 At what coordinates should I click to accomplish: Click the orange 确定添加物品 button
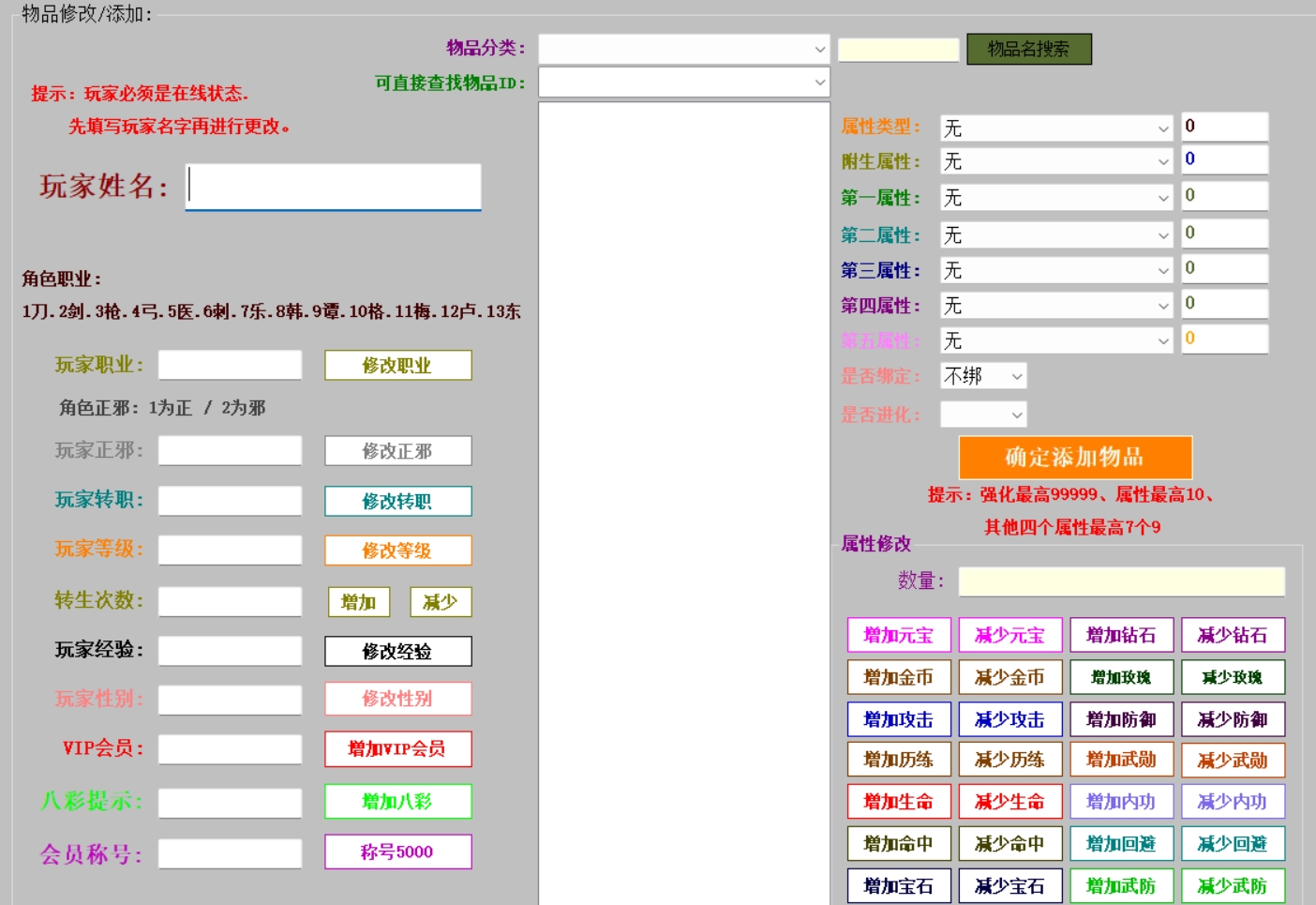click(x=1073, y=457)
